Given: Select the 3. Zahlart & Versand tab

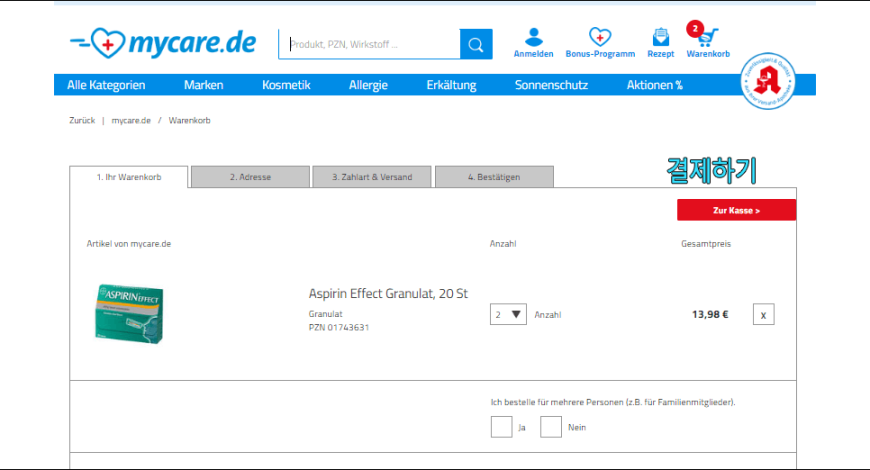Looking at the screenshot, I should [x=372, y=177].
